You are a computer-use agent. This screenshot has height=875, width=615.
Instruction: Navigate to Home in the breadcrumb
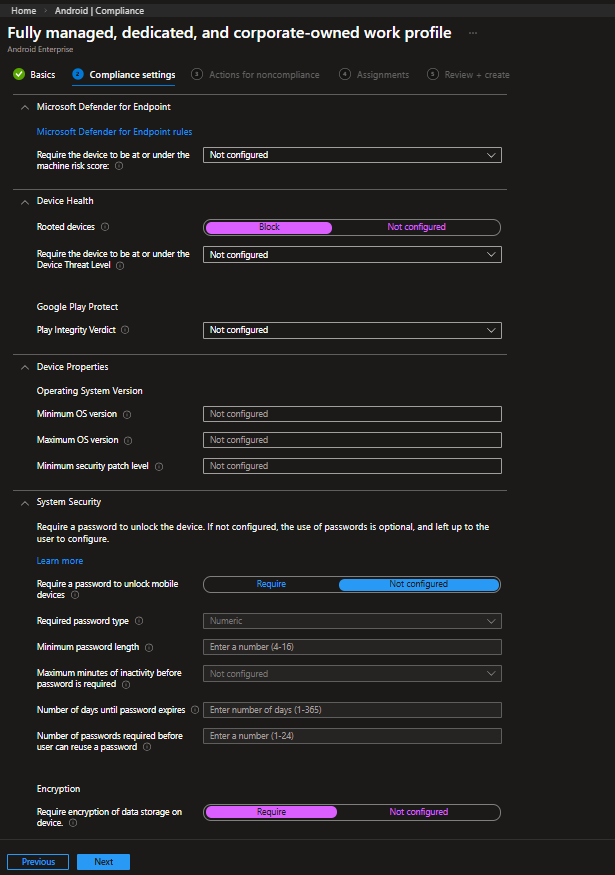pos(24,11)
